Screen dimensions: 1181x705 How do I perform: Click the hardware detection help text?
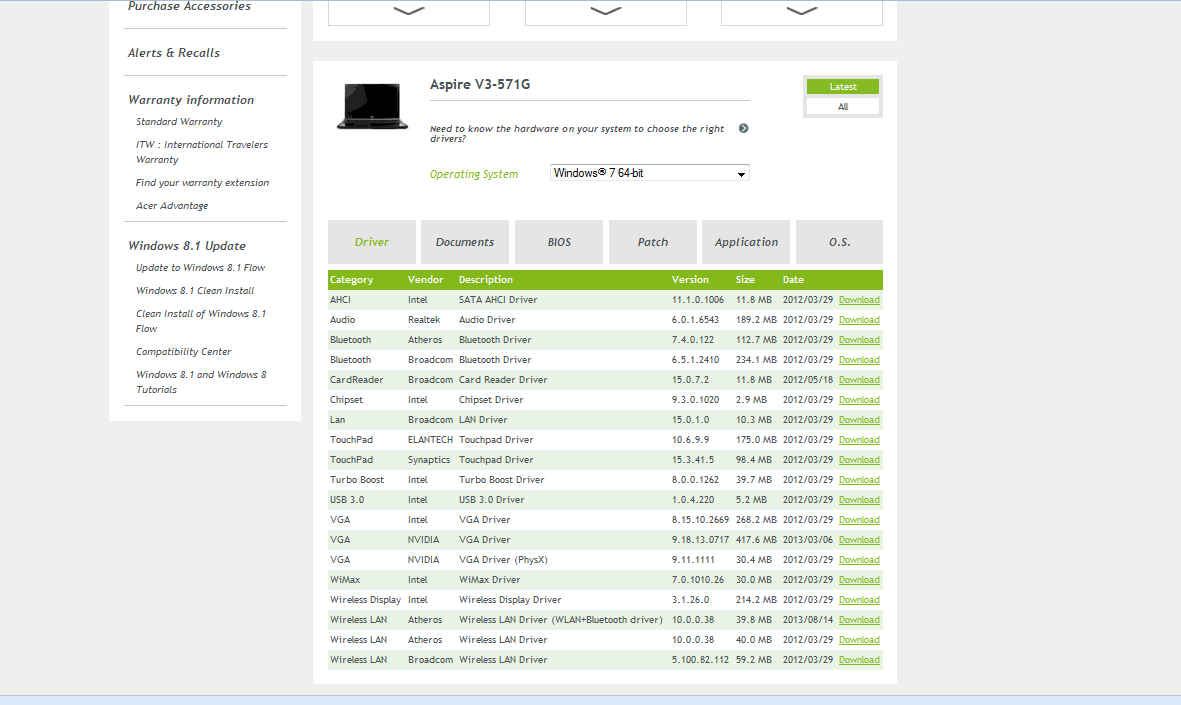point(577,133)
